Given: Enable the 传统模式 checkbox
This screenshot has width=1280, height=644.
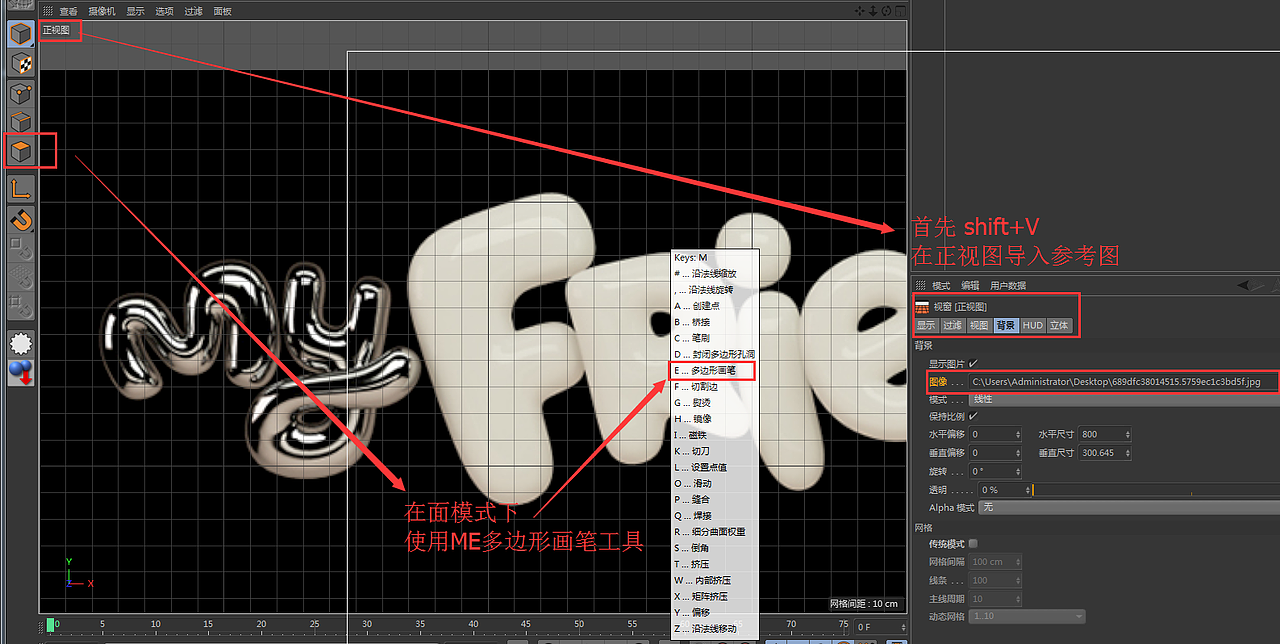Looking at the screenshot, I should pyautogui.click(x=973, y=544).
